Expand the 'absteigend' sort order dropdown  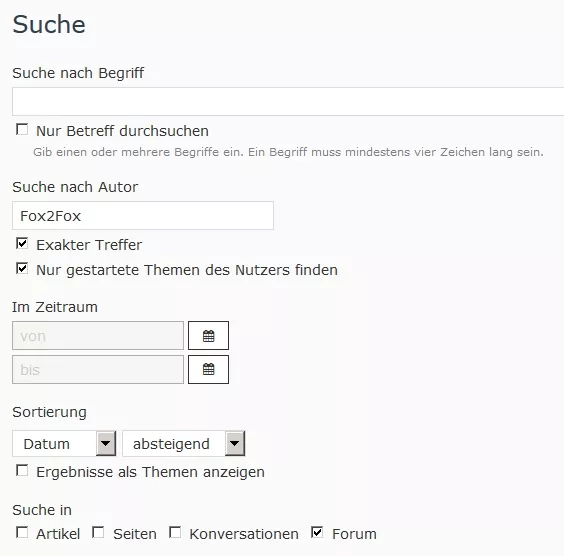pos(183,443)
